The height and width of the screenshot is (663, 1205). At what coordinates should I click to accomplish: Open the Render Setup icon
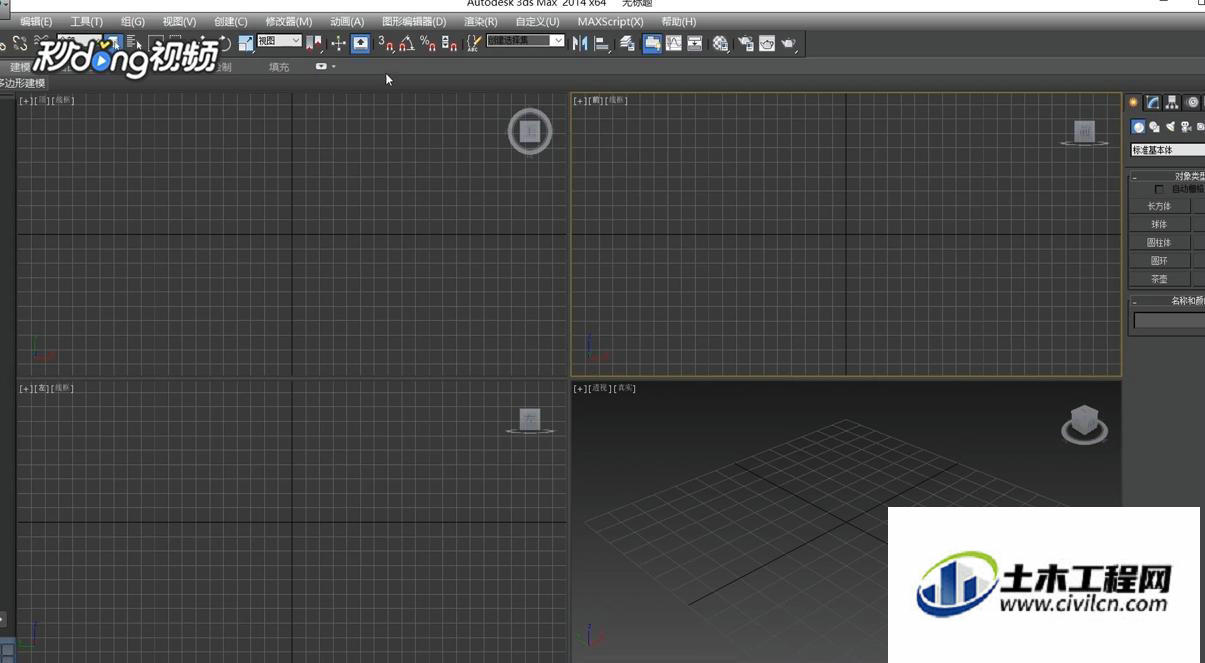tap(745, 43)
